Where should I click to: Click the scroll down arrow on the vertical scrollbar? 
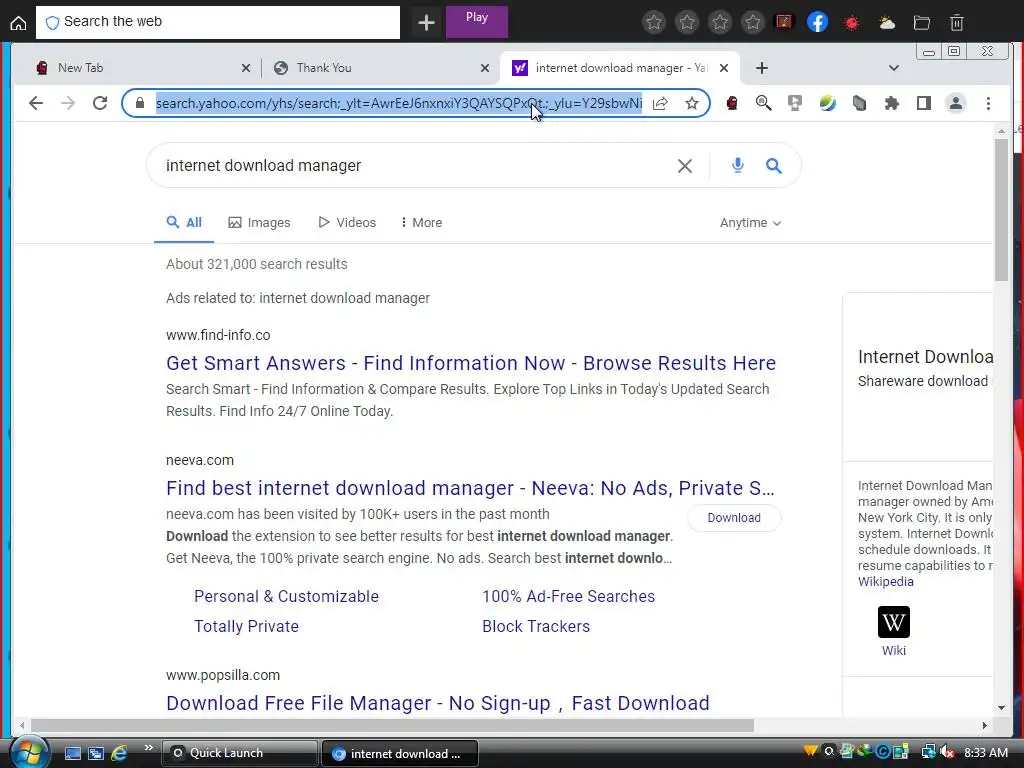coord(1001,708)
